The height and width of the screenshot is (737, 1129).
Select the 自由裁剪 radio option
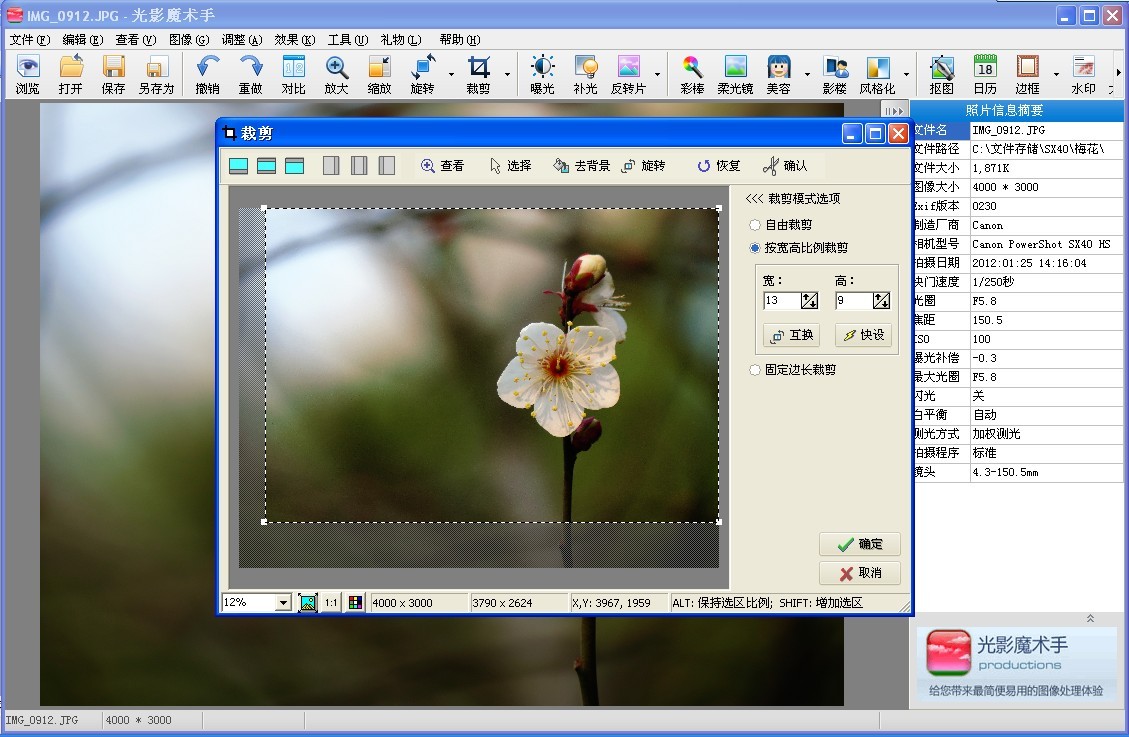[x=755, y=225]
